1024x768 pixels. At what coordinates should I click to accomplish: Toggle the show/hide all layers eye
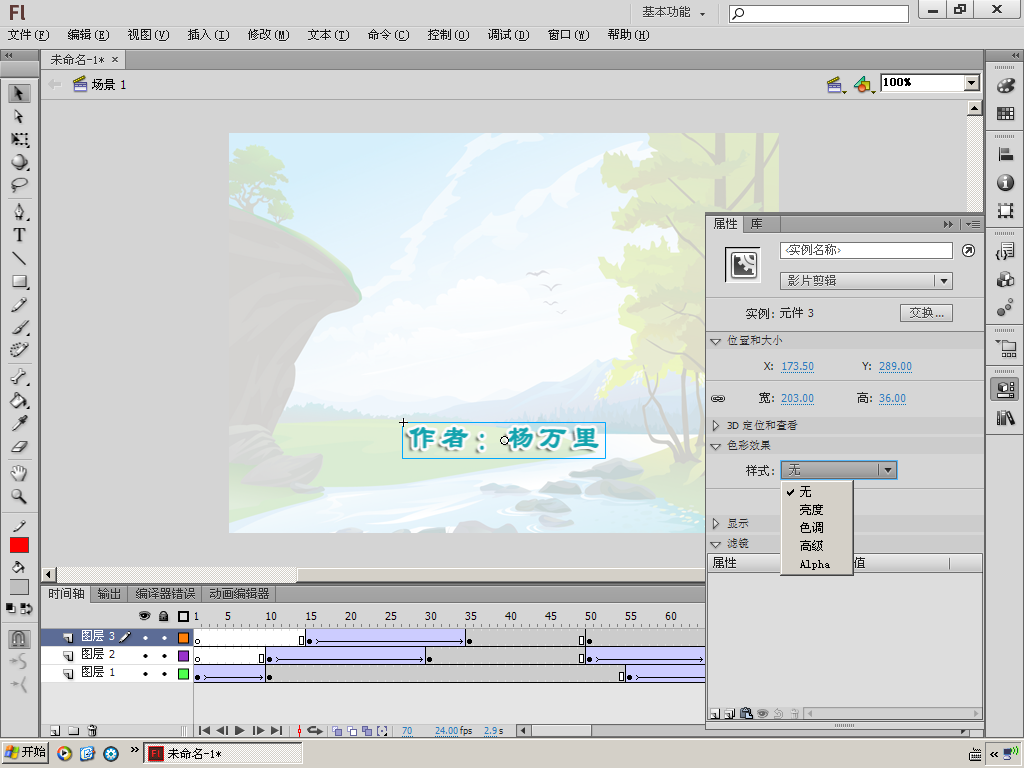[145, 616]
